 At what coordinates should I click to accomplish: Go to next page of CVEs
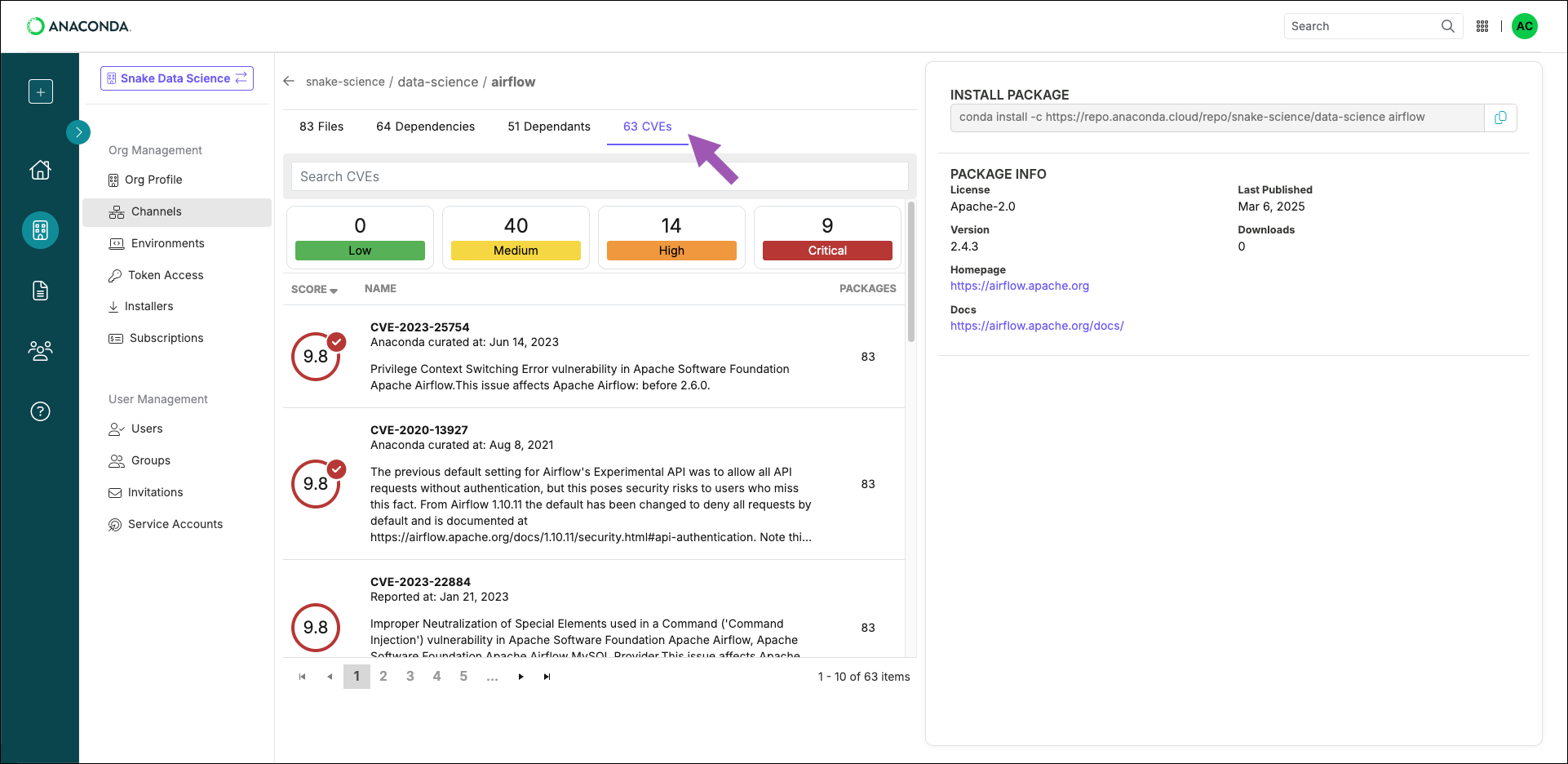coord(520,677)
